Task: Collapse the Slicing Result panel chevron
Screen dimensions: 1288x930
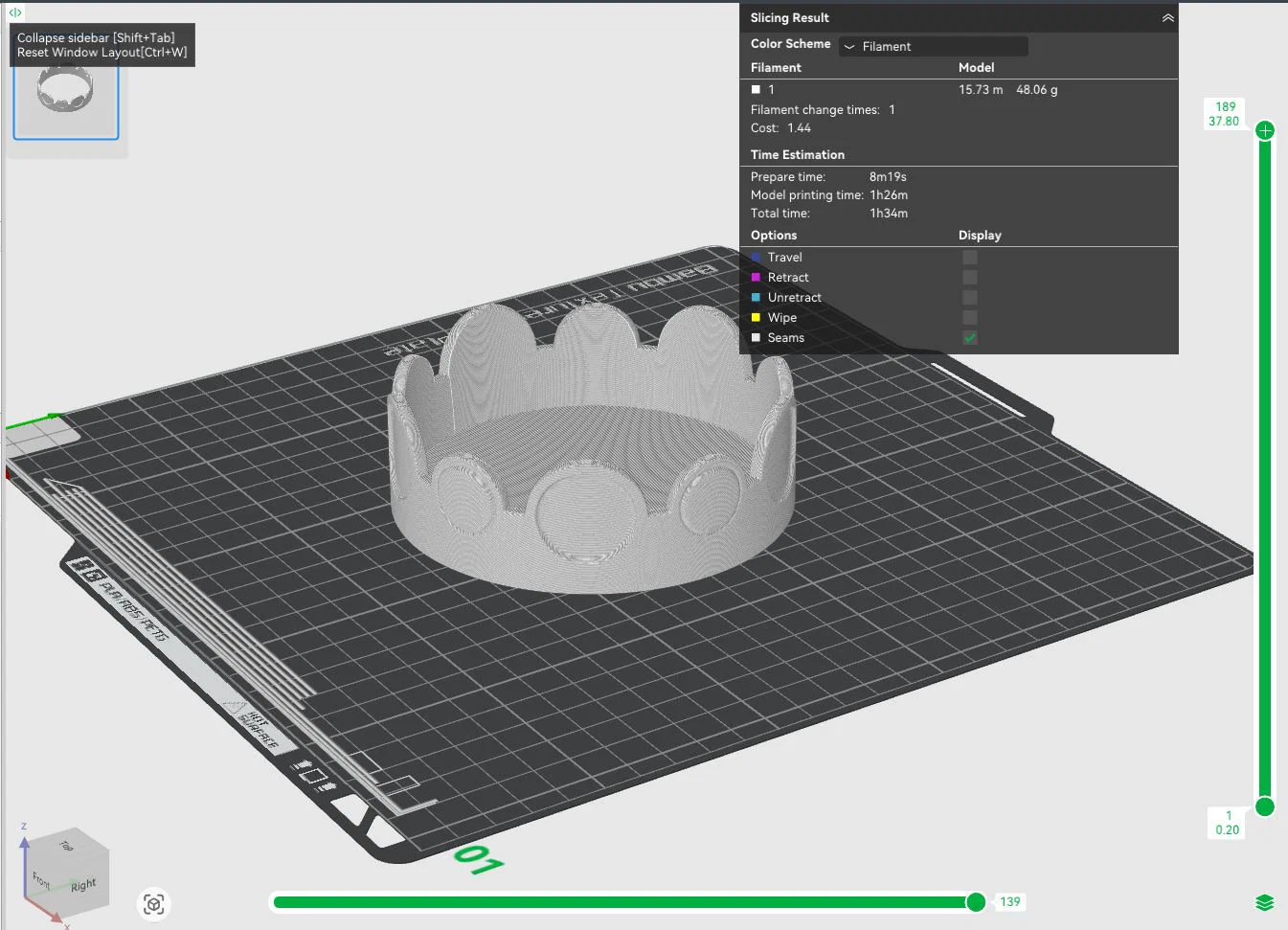Action: 1167,18
